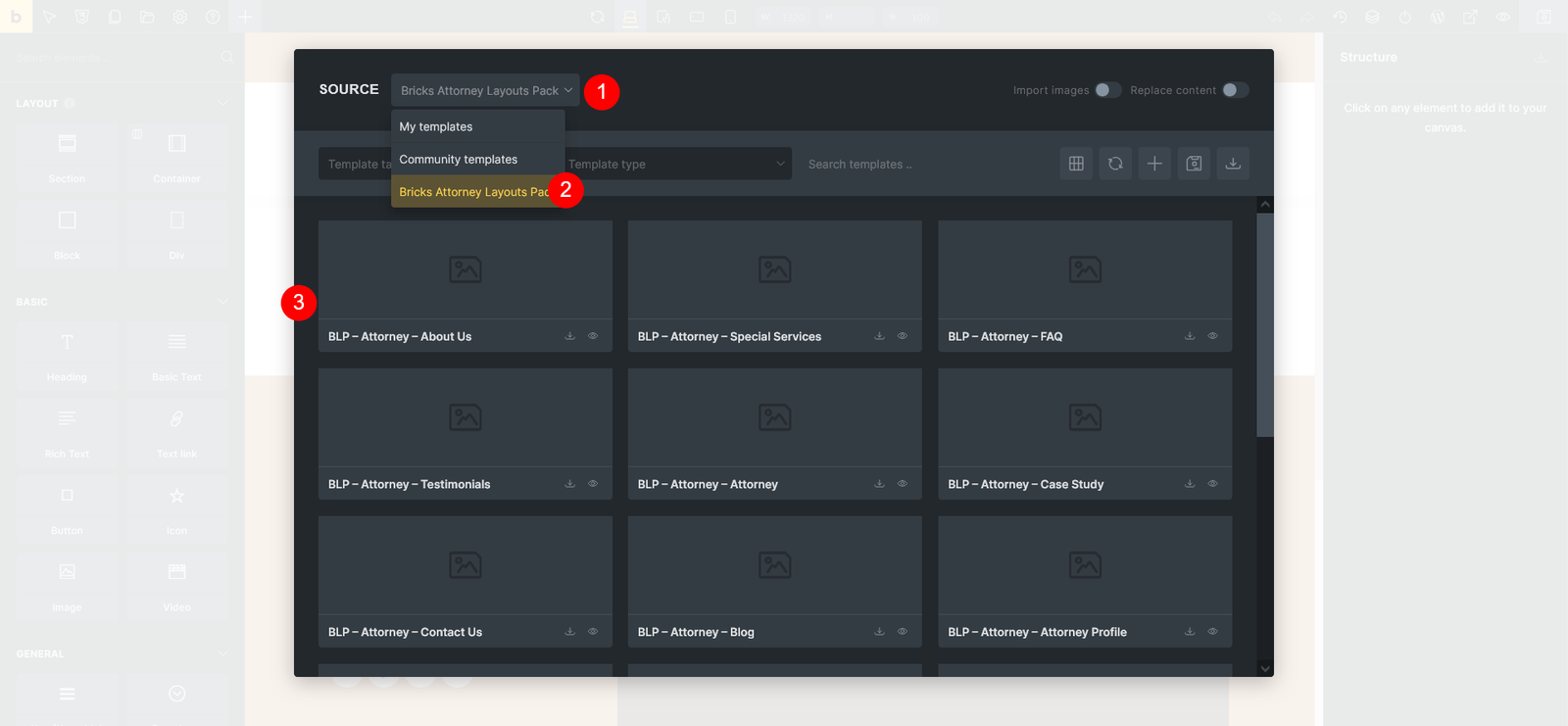Click the template list scrollbar down arrow
The height and width of the screenshot is (726, 1568).
(x=1265, y=669)
